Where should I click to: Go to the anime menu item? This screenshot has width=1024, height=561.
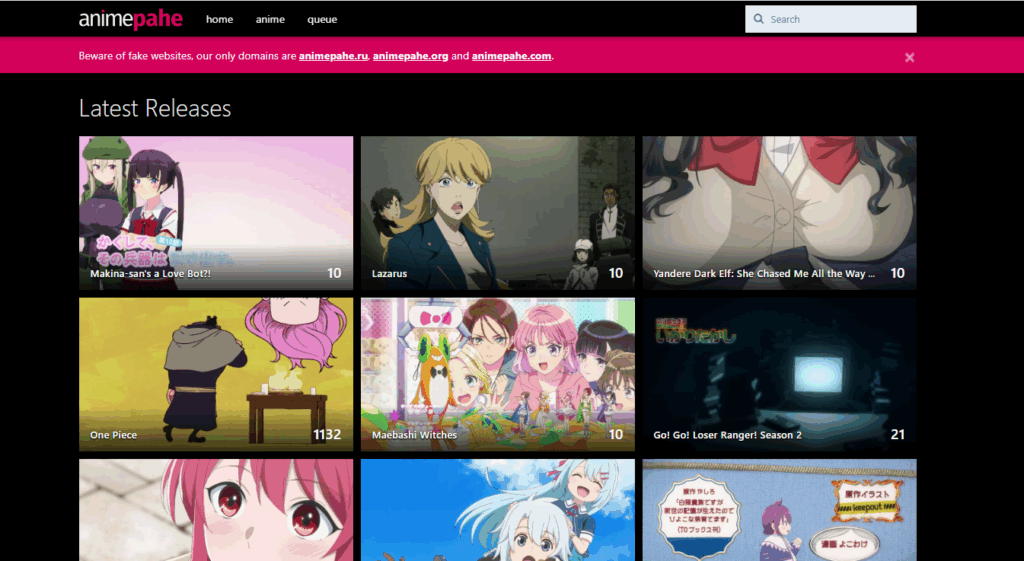270,19
